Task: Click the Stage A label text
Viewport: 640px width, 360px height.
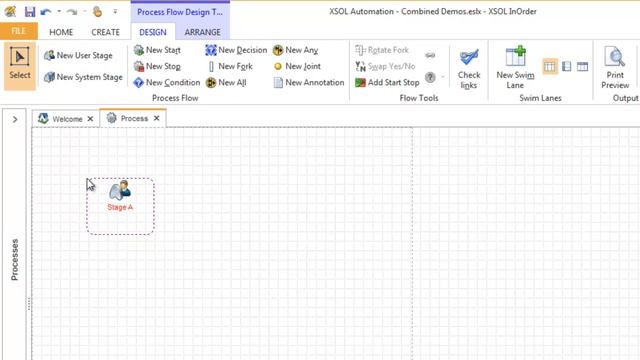Action: [x=120, y=207]
